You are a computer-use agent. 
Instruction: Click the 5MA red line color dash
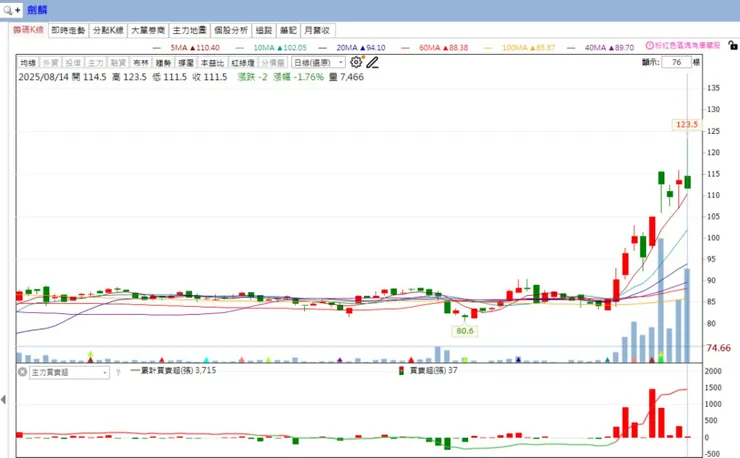157,48
